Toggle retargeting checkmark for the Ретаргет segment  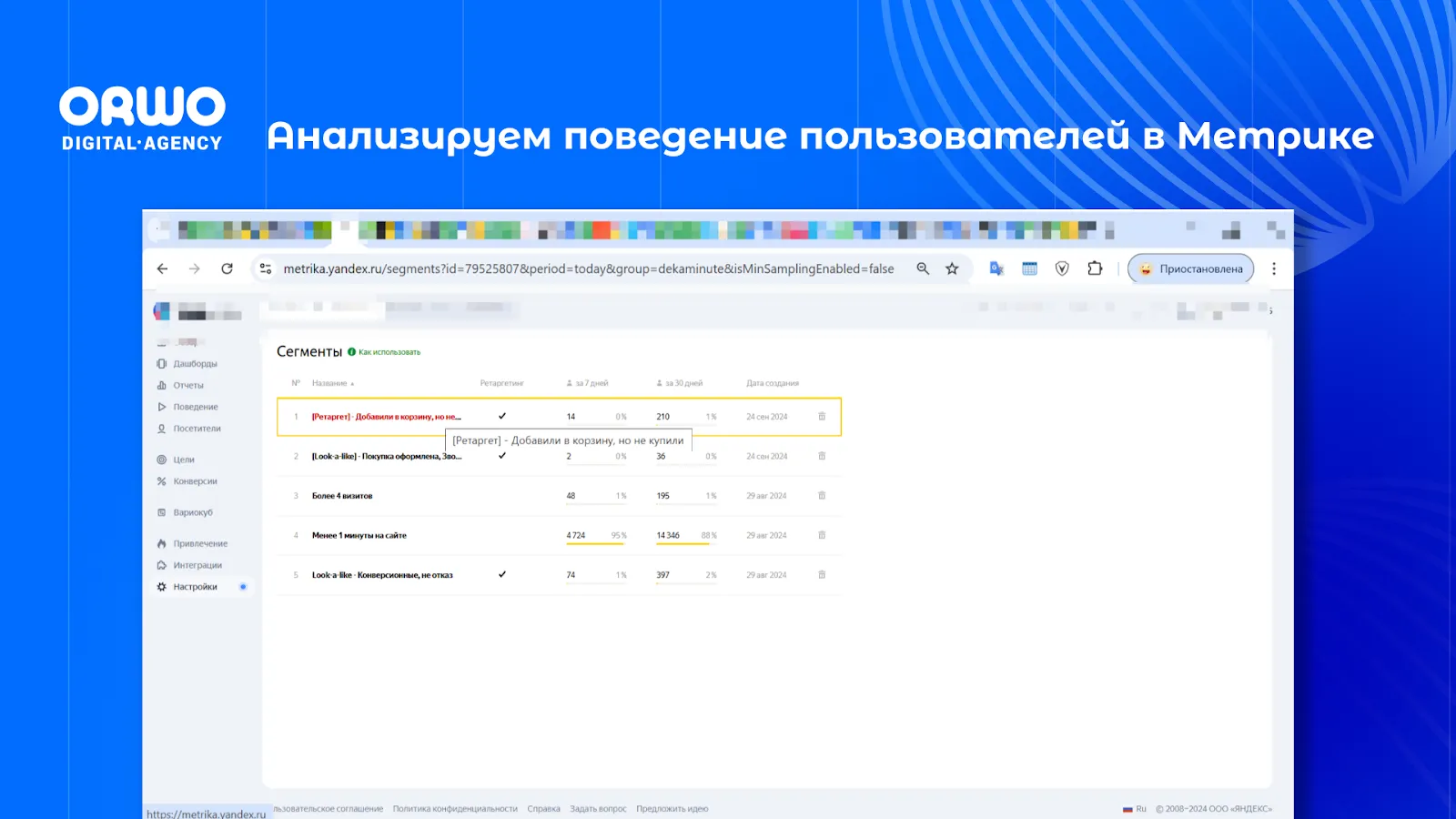click(x=502, y=416)
